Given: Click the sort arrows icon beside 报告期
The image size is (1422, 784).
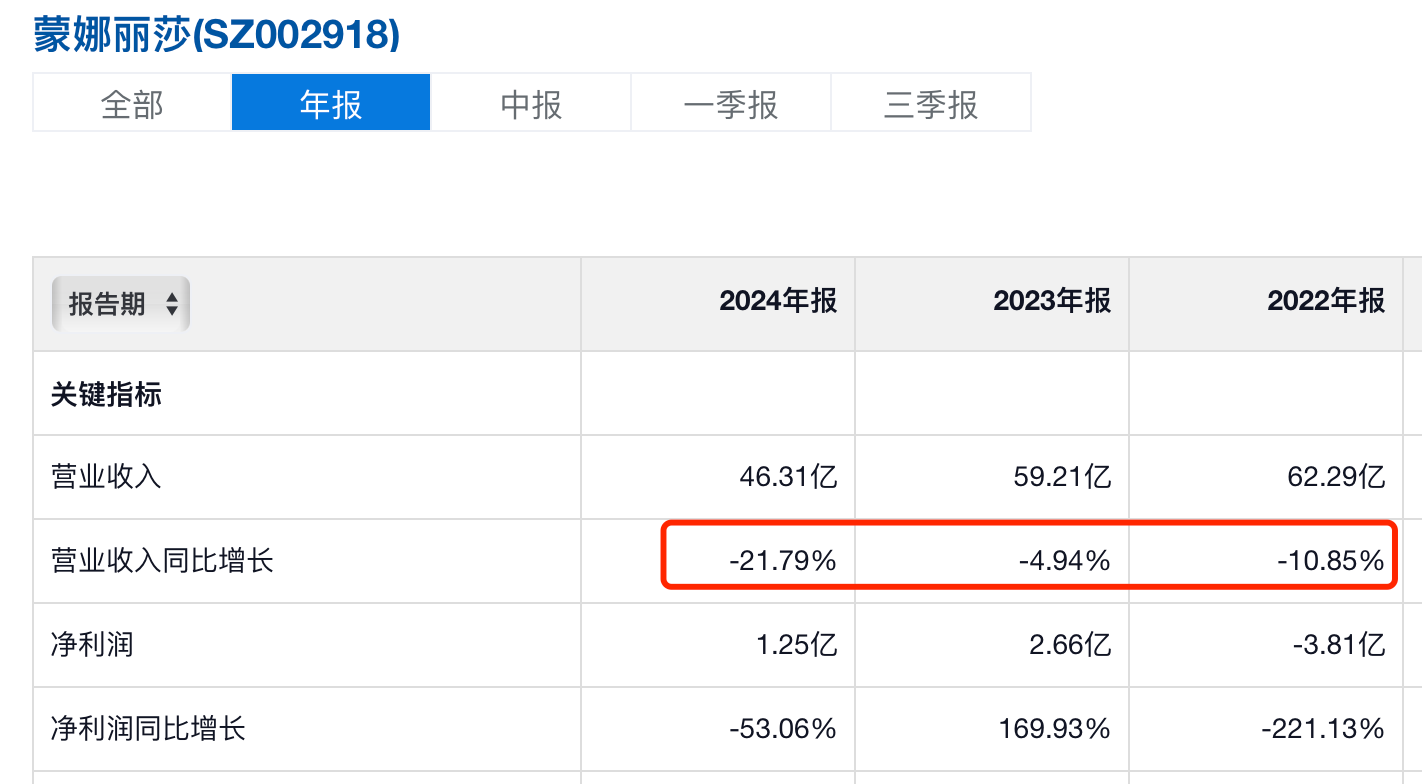Looking at the screenshot, I should click(172, 304).
